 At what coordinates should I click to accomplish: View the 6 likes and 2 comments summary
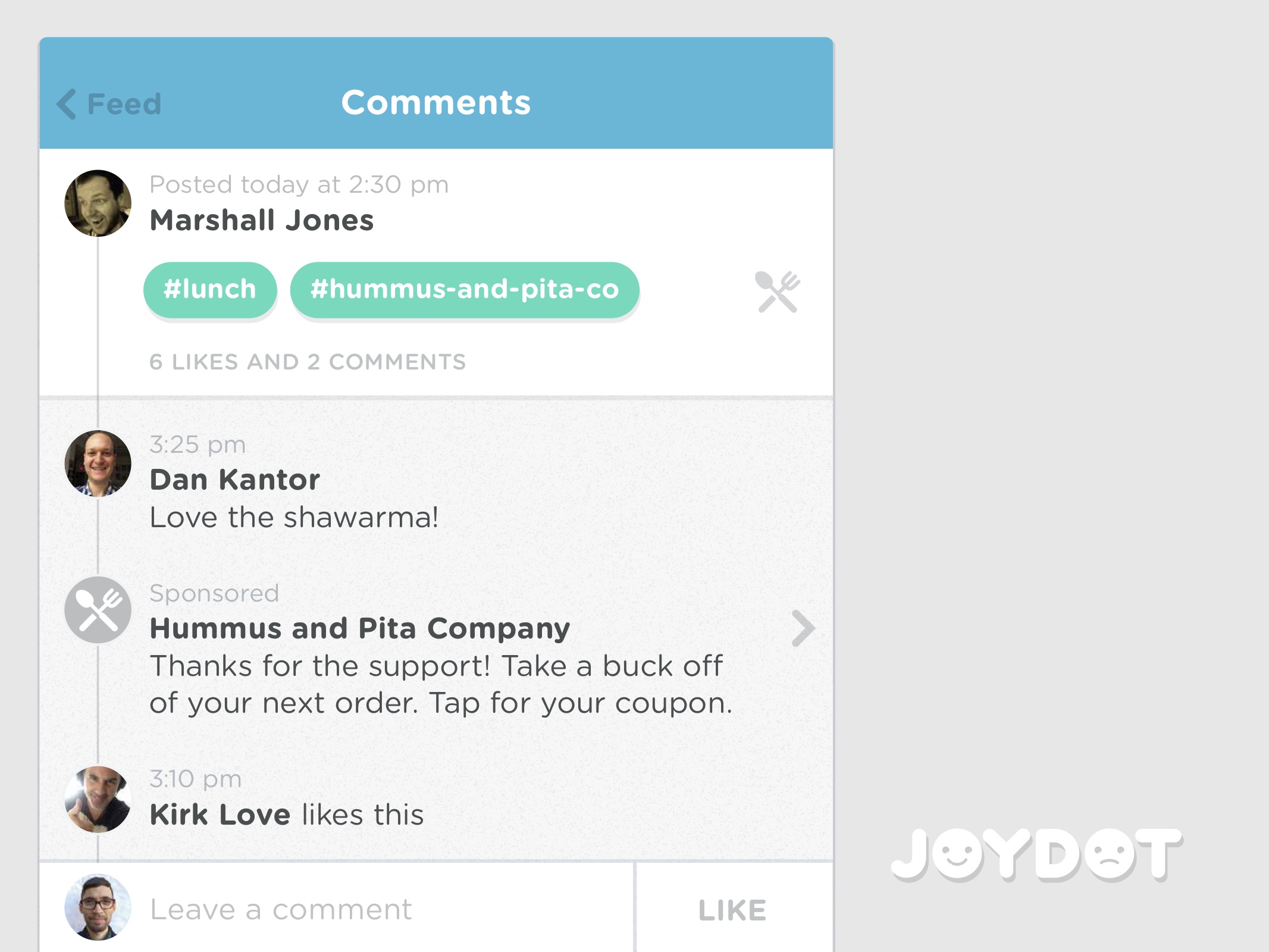307,362
